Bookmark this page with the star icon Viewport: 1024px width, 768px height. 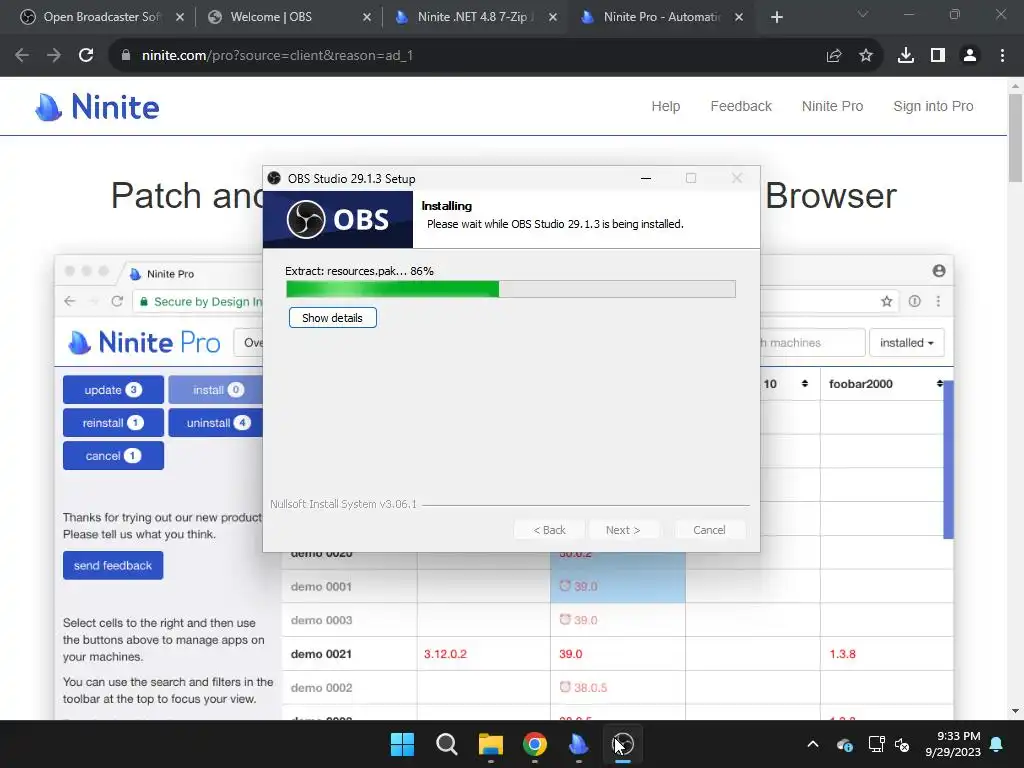[865, 56]
